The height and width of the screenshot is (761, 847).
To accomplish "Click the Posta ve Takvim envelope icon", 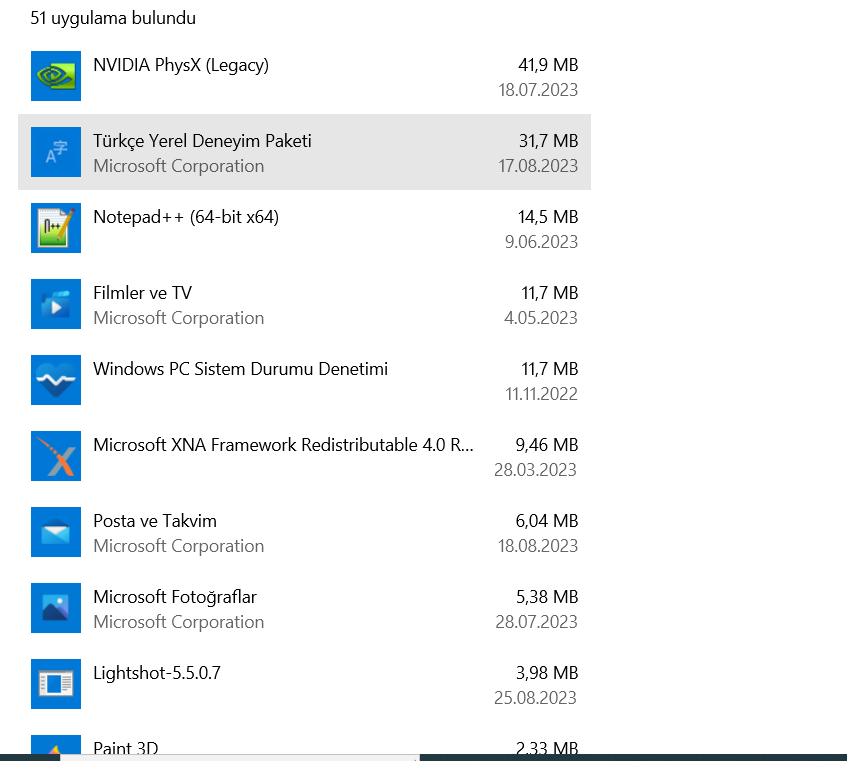I will tap(56, 532).
